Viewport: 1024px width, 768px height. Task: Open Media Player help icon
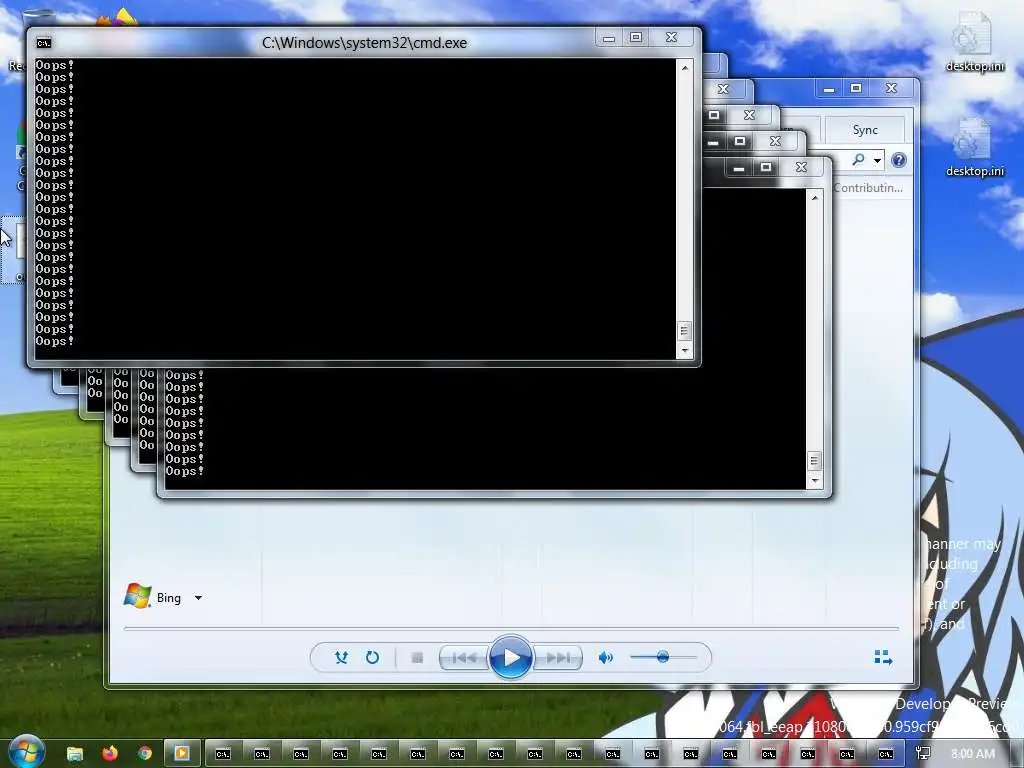coord(899,160)
